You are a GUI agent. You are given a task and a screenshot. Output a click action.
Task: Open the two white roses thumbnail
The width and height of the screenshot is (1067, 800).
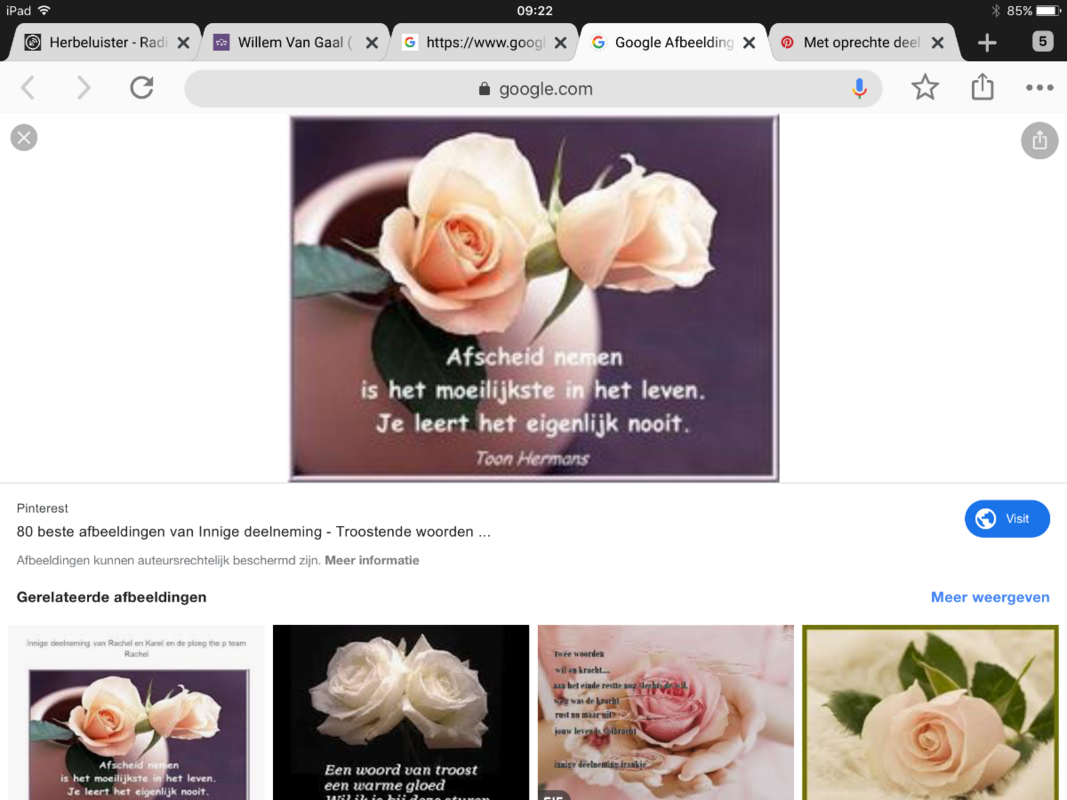(401, 712)
